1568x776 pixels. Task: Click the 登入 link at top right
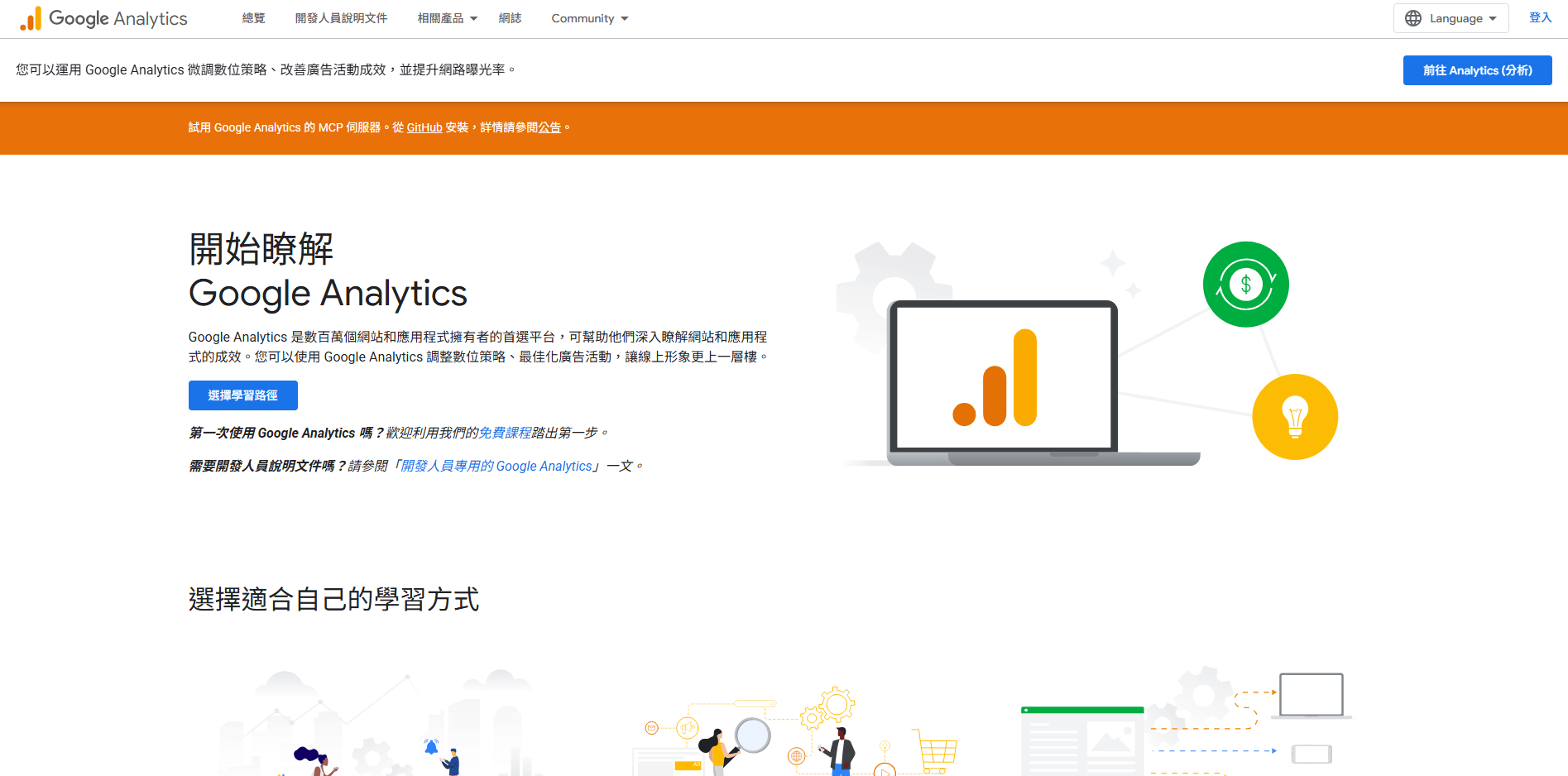(x=1540, y=17)
